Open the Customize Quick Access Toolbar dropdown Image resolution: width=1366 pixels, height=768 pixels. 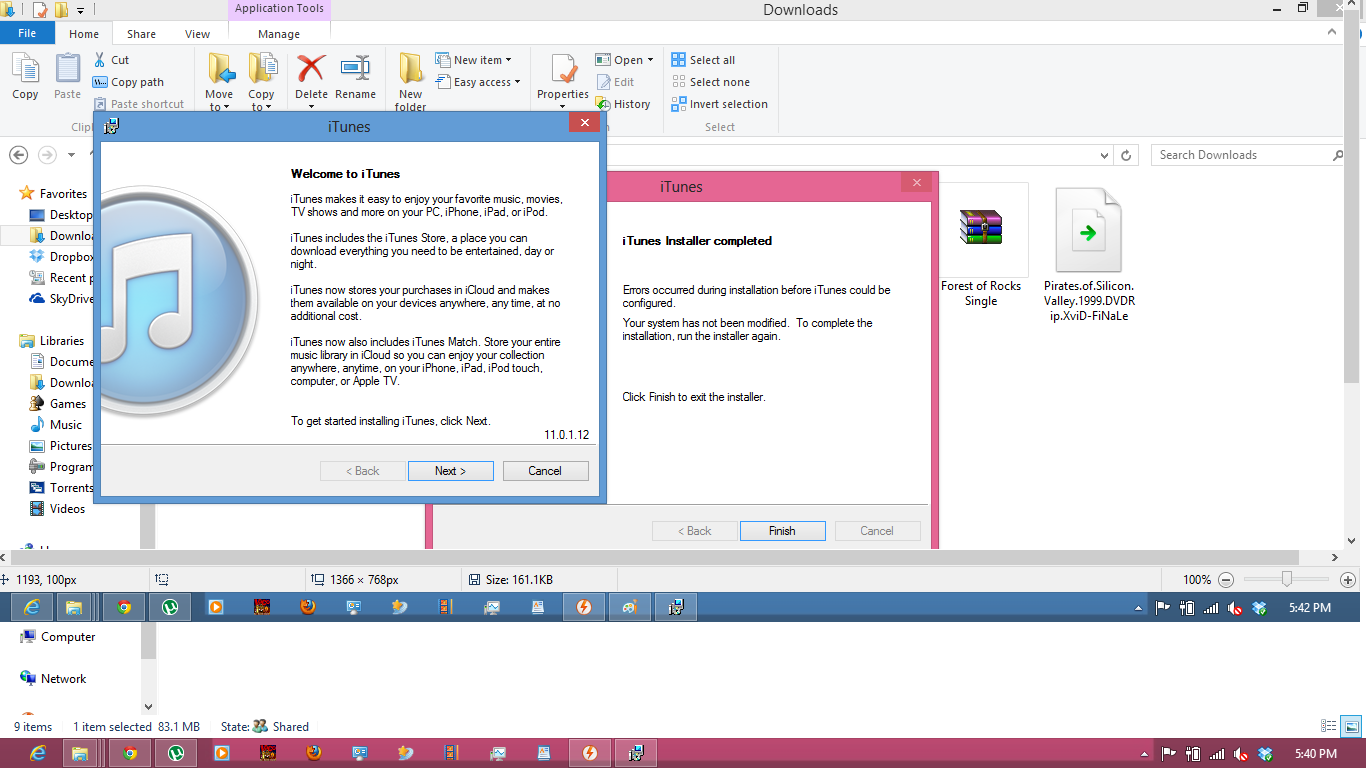pyautogui.click(x=81, y=11)
